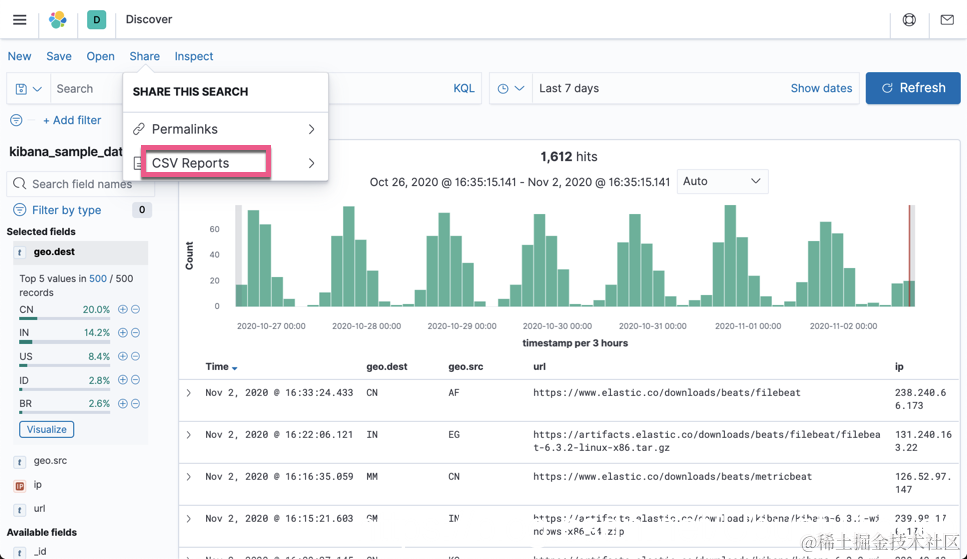Image resolution: width=967 pixels, height=559 pixels.
Task: Click the Refresh button
Action: click(913, 88)
